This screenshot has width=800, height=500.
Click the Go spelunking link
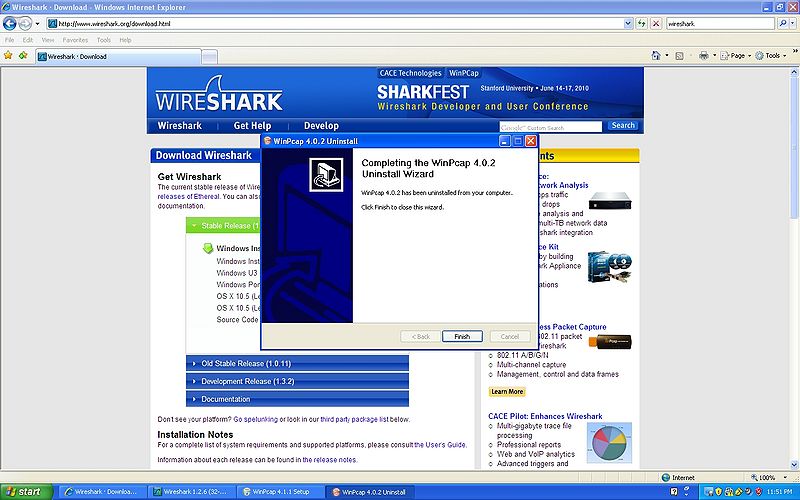pos(256,419)
